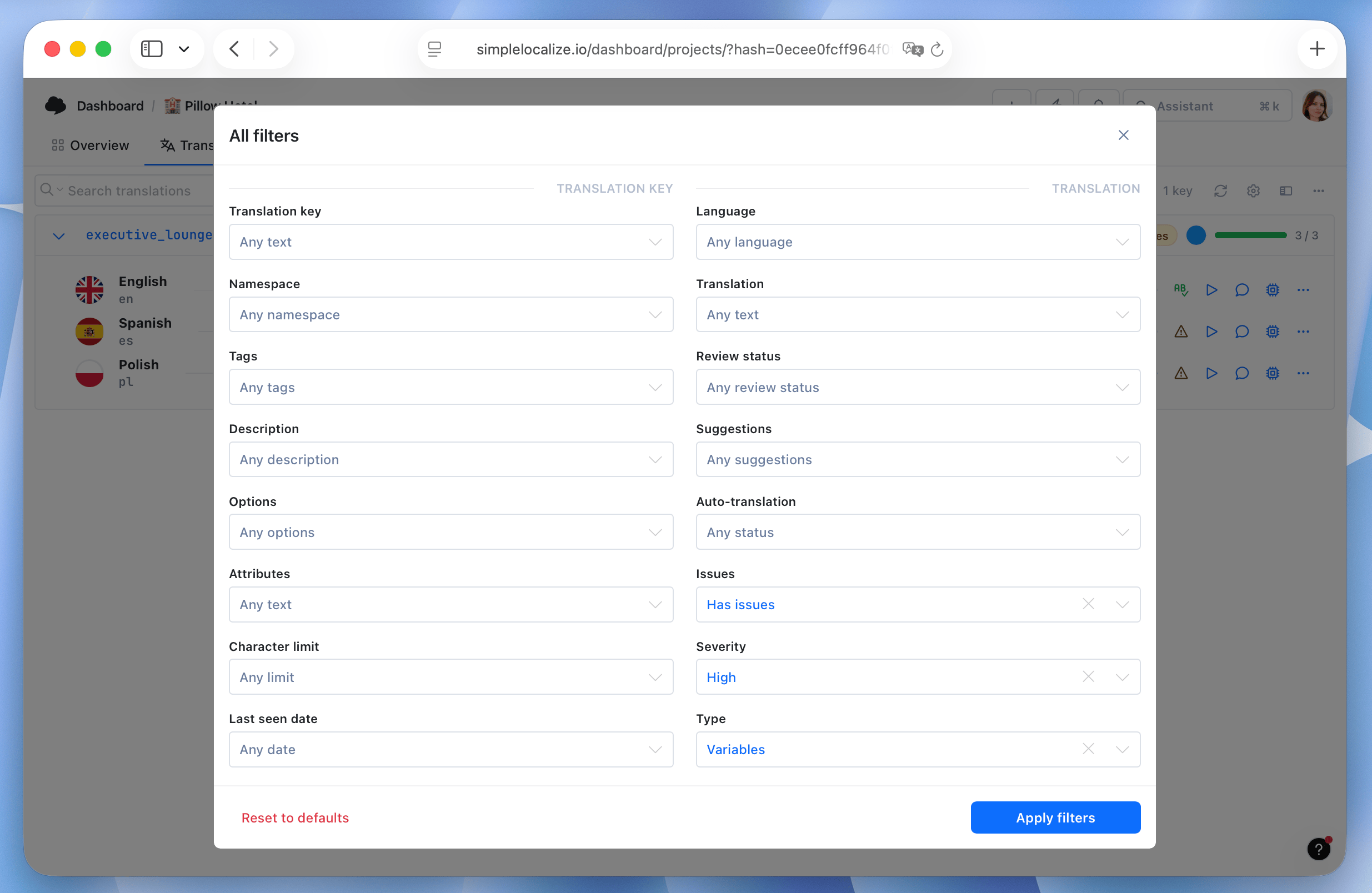Click Reset to defaults
Viewport: 1372px width, 893px height.
[x=295, y=817]
